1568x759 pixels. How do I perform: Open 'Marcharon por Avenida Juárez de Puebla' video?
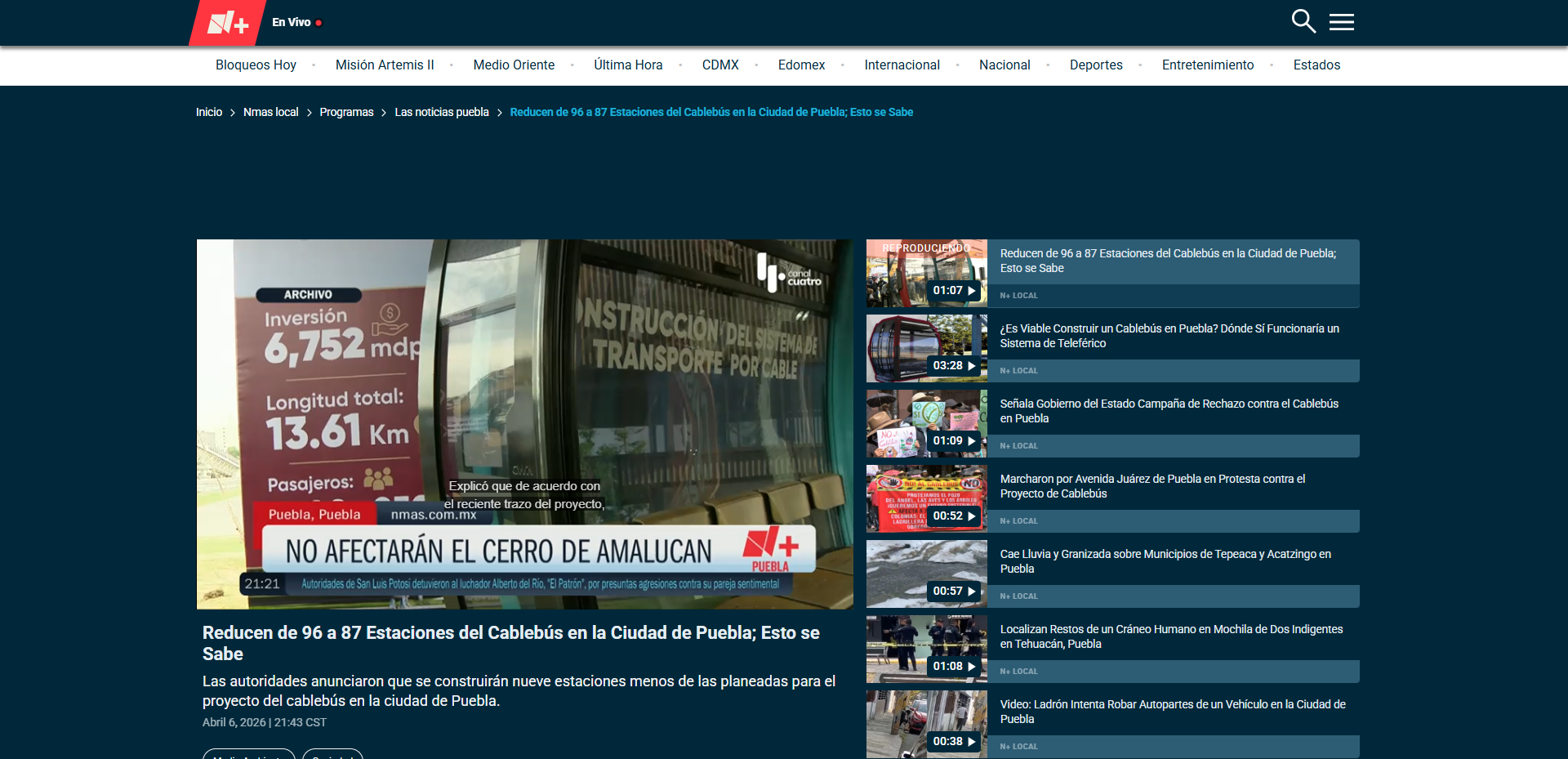[1153, 486]
